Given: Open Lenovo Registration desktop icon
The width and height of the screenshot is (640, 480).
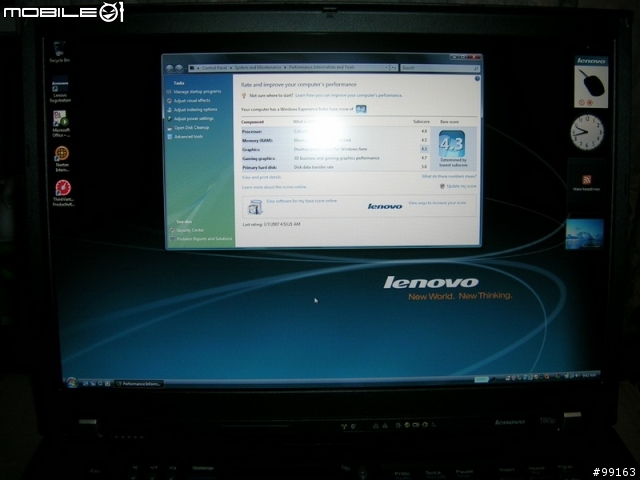Looking at the screenshot, I should tap(60, 89).
